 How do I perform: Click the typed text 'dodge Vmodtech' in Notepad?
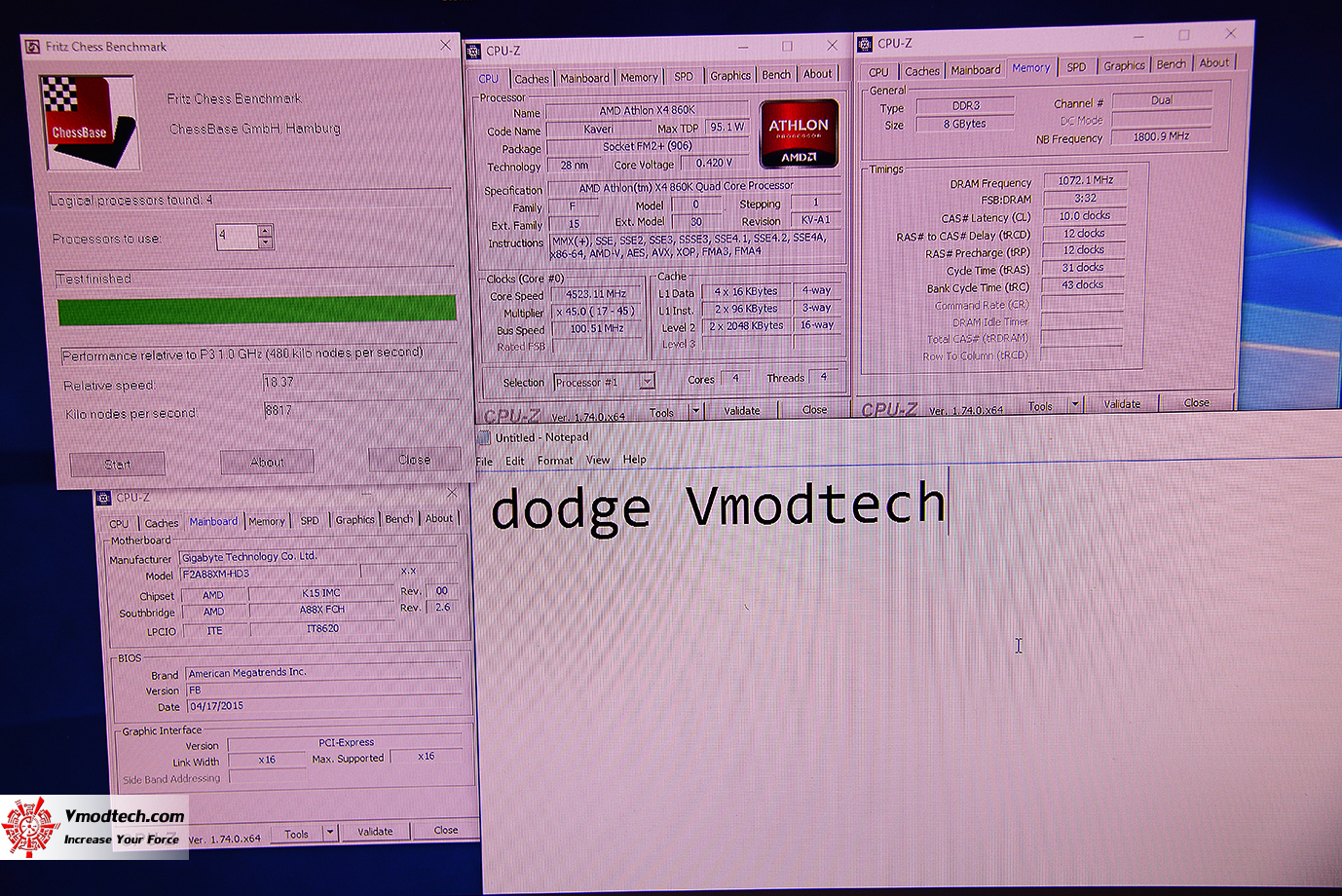tap(718, 506)
